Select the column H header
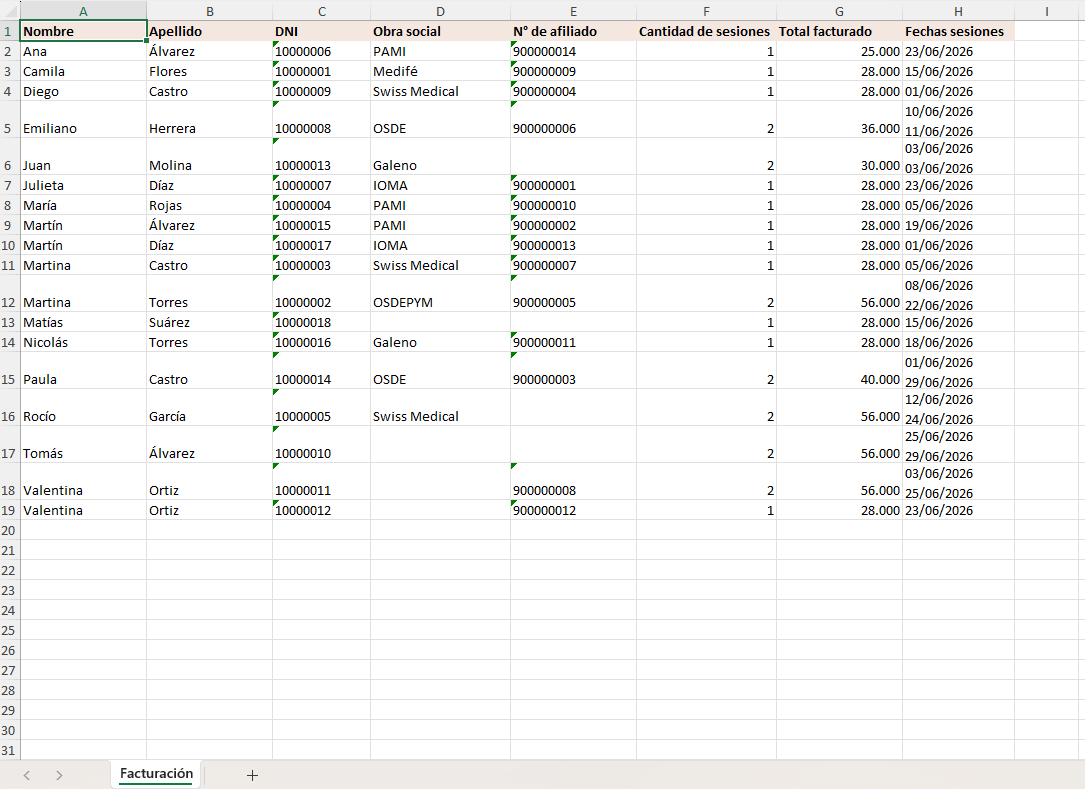This screenshot has width=1085, height=789. click(958, 11)
